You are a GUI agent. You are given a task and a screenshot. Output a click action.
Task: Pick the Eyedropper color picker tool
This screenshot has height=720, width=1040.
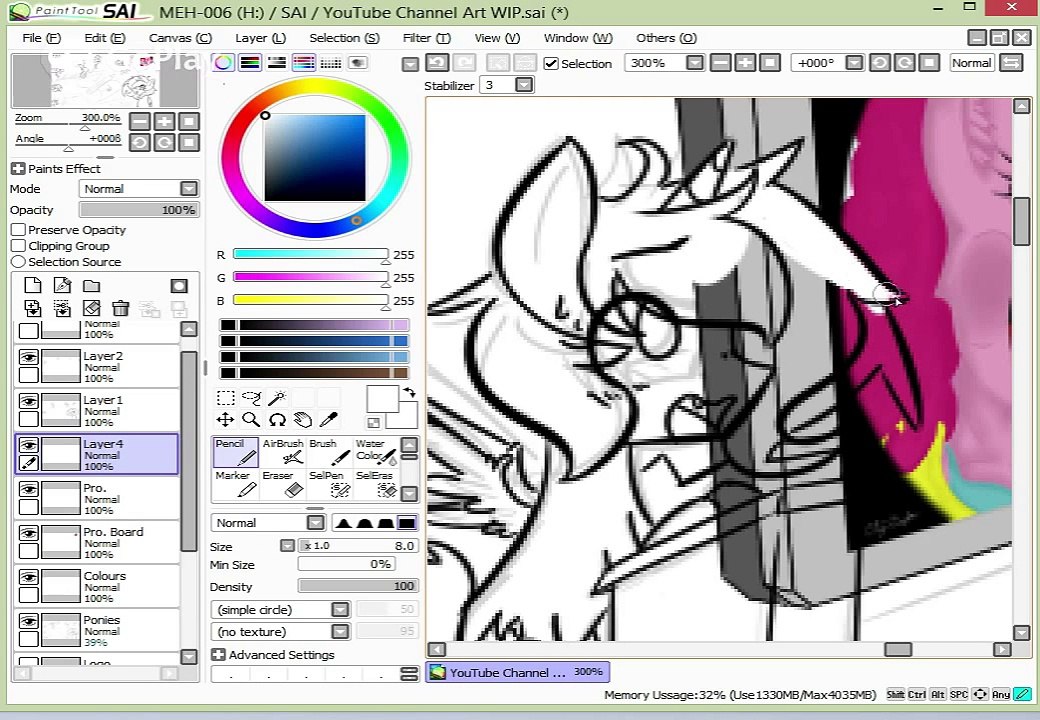click(328, 420)
